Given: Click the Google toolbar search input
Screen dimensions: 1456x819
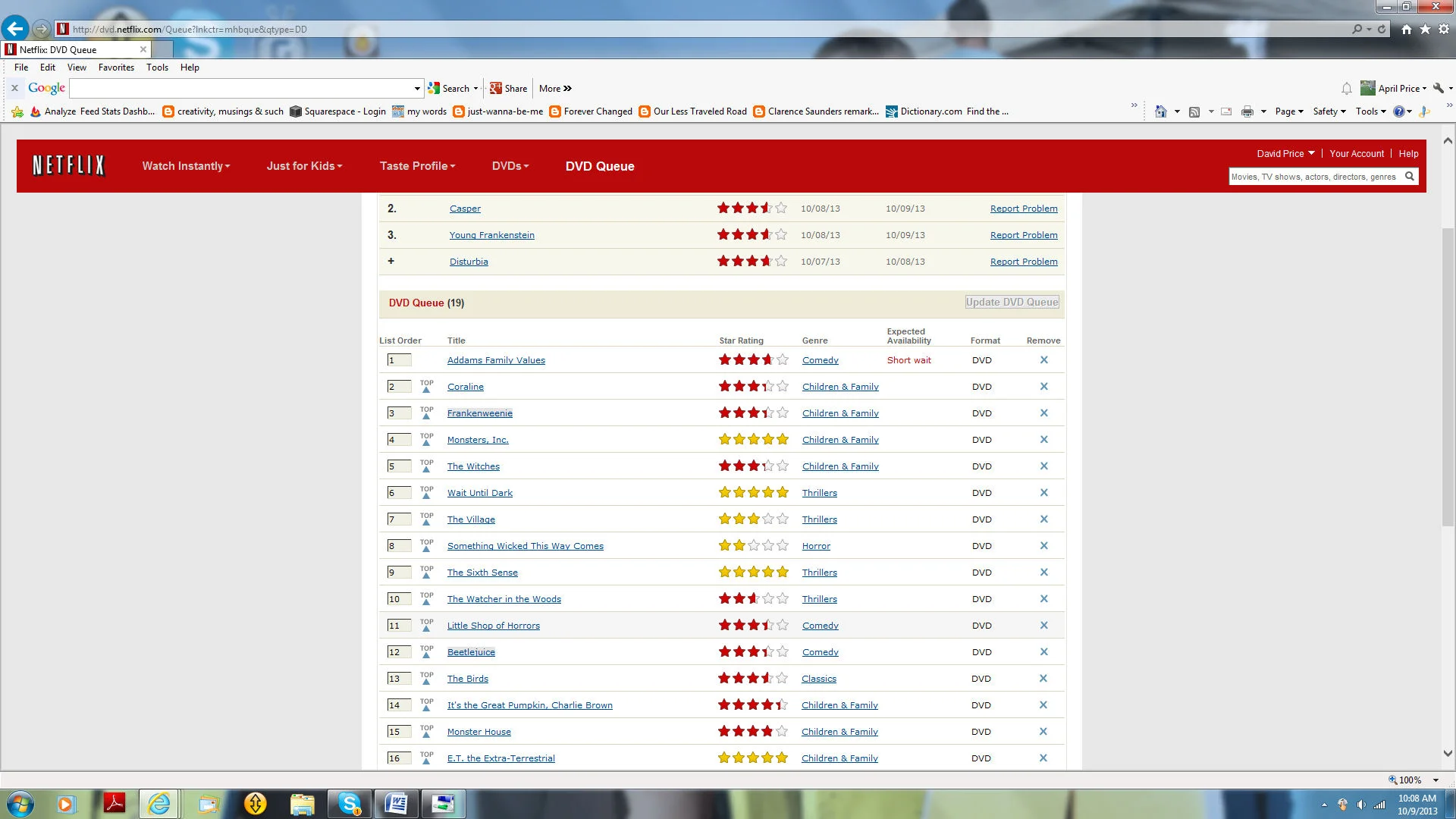Looking at the screenshot, I should (x=240, y=89).
